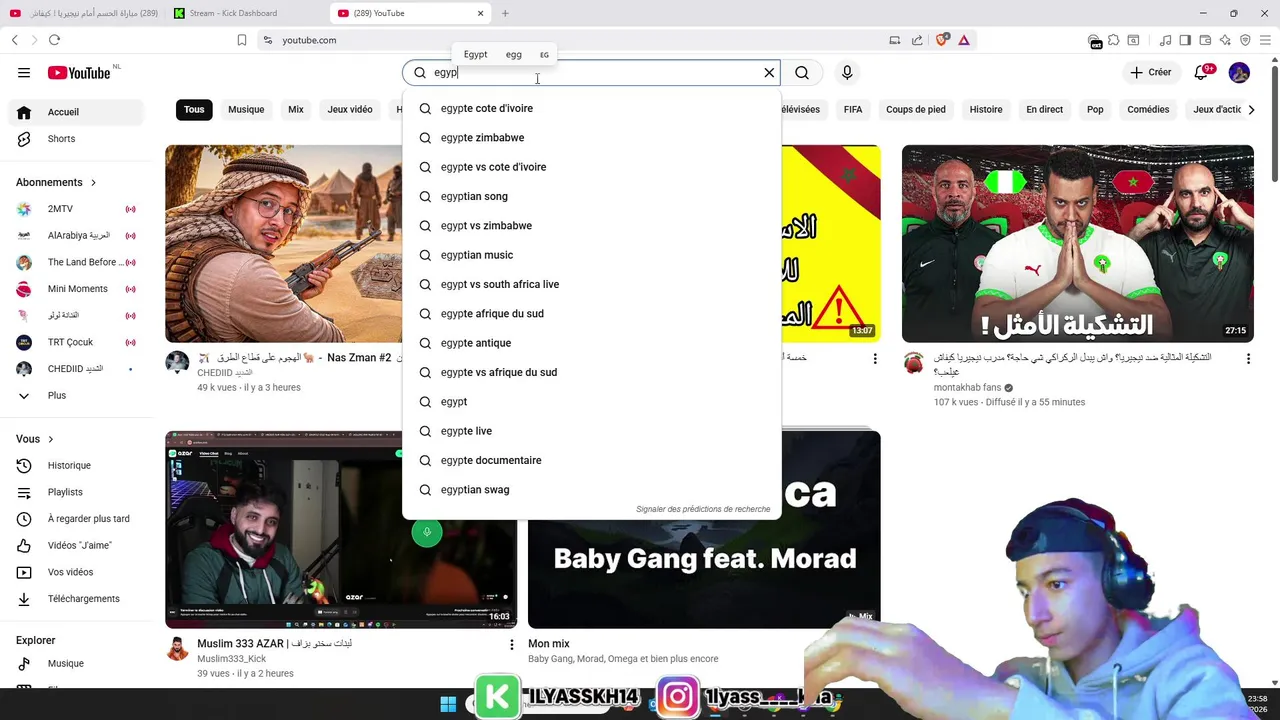The height and width of the screenshot is (720, 1280).
Task: Open Historique in the sidebar
Action: click(x=78, y=466)
